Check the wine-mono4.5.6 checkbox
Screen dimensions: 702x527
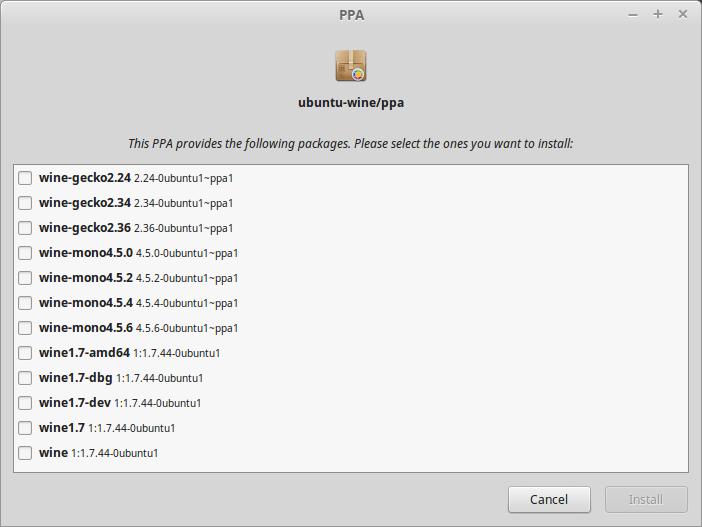(x=25, y=328)
